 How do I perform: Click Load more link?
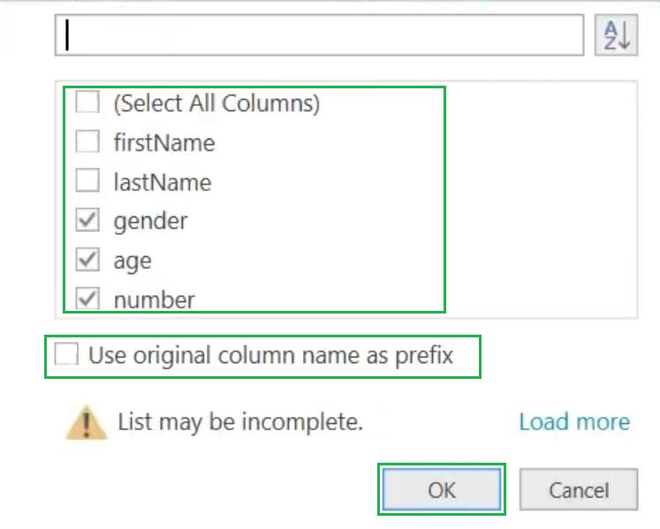pyautogui.click(x=574, y=422)
